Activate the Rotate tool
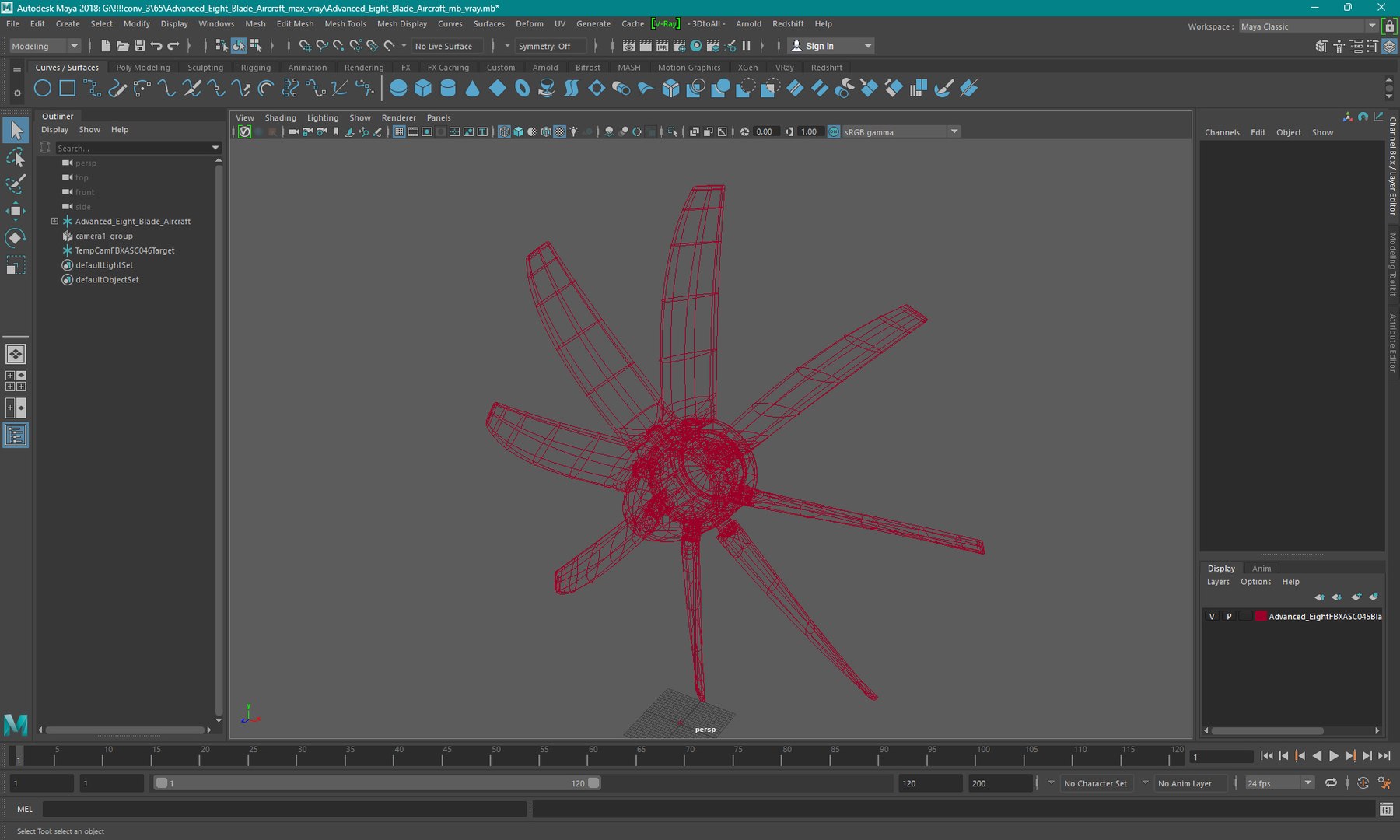 tap(16, 238)
